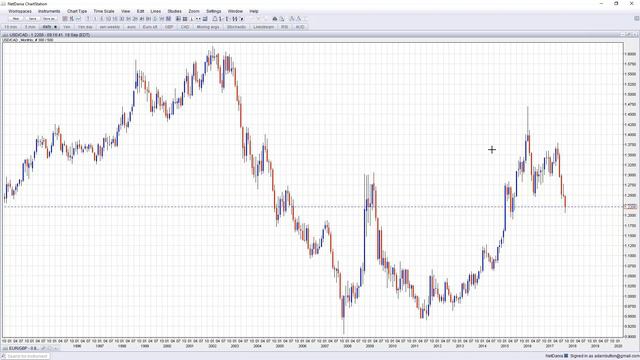Open the Studies menu
Image resolution: width=640 pixels, height=360 pixels.
175,11
